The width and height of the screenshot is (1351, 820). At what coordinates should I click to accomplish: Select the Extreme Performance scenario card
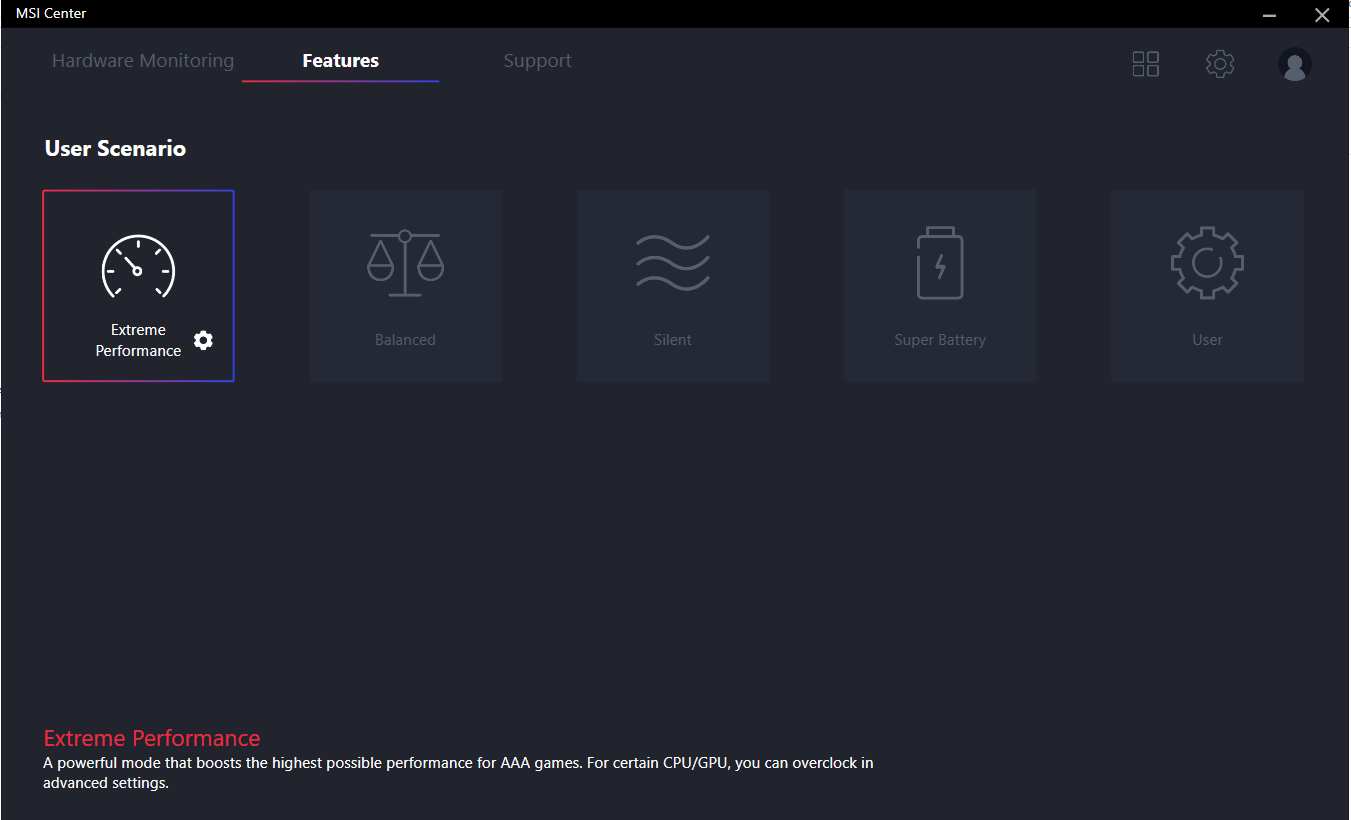pos(138,286)
